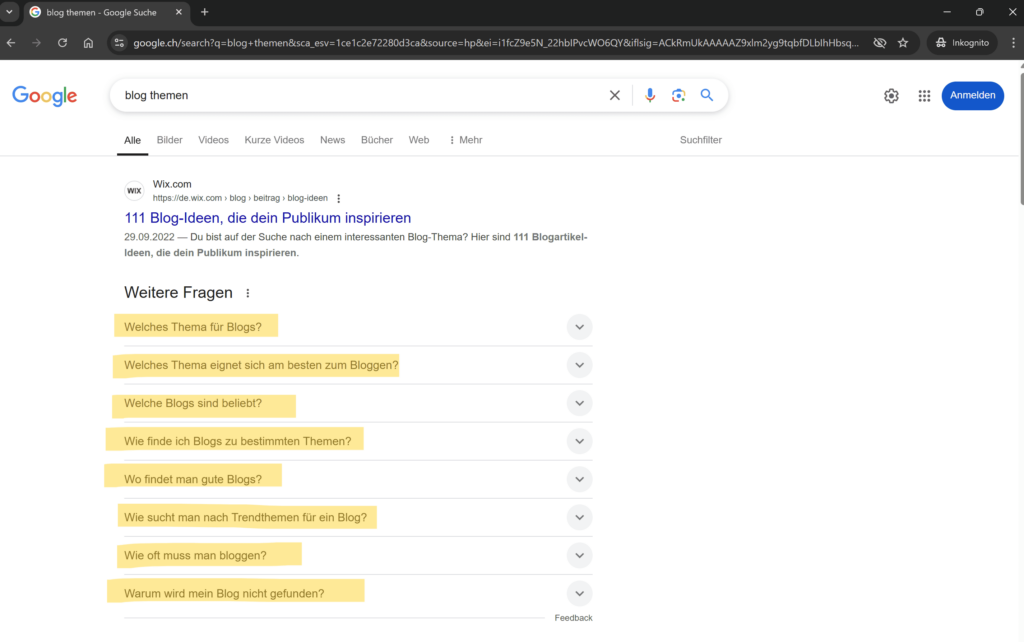Open the Google apps grid icon

924,96
